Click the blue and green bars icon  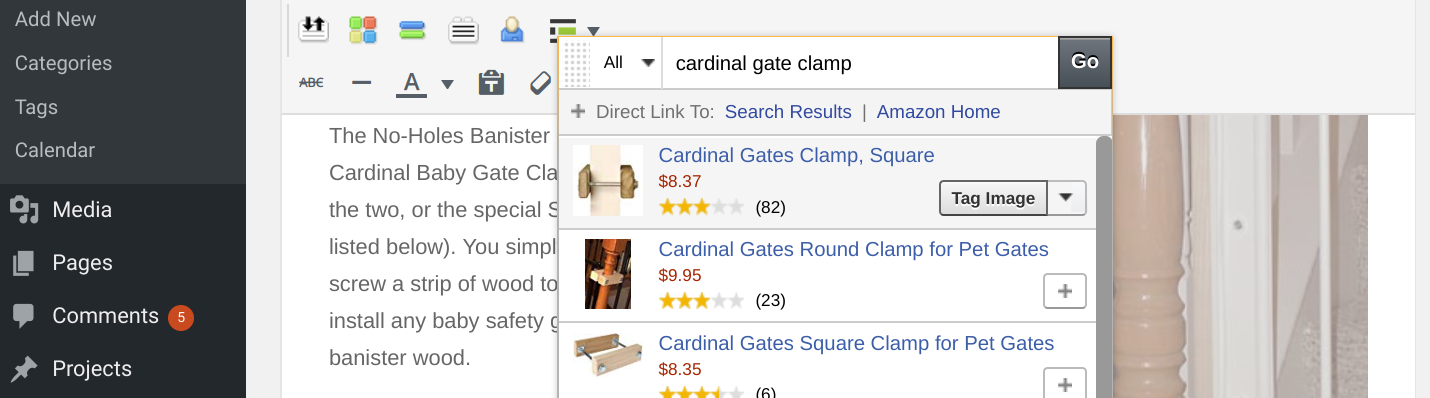pos(412,30)
